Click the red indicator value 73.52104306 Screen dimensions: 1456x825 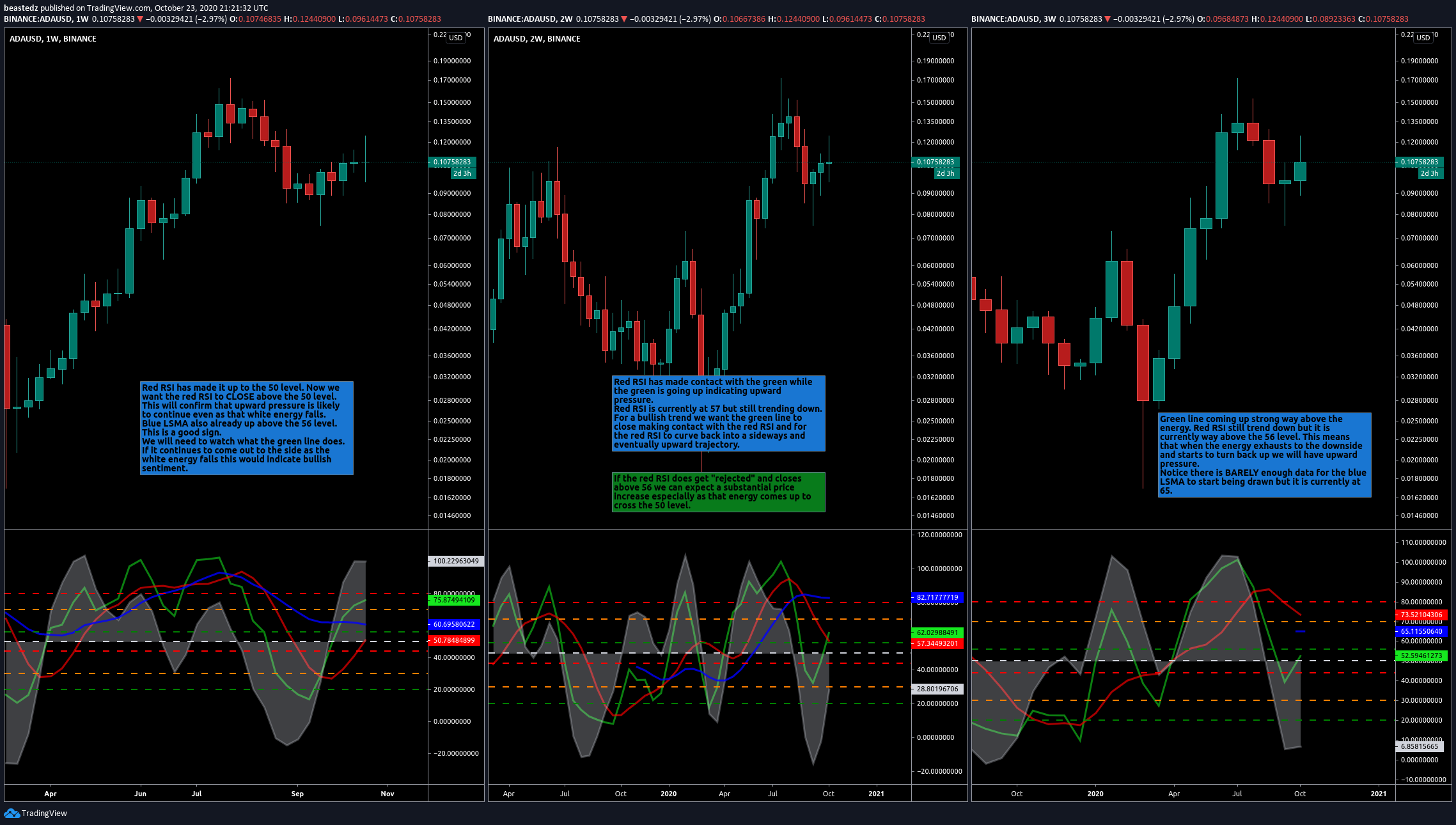point(1422,615)
